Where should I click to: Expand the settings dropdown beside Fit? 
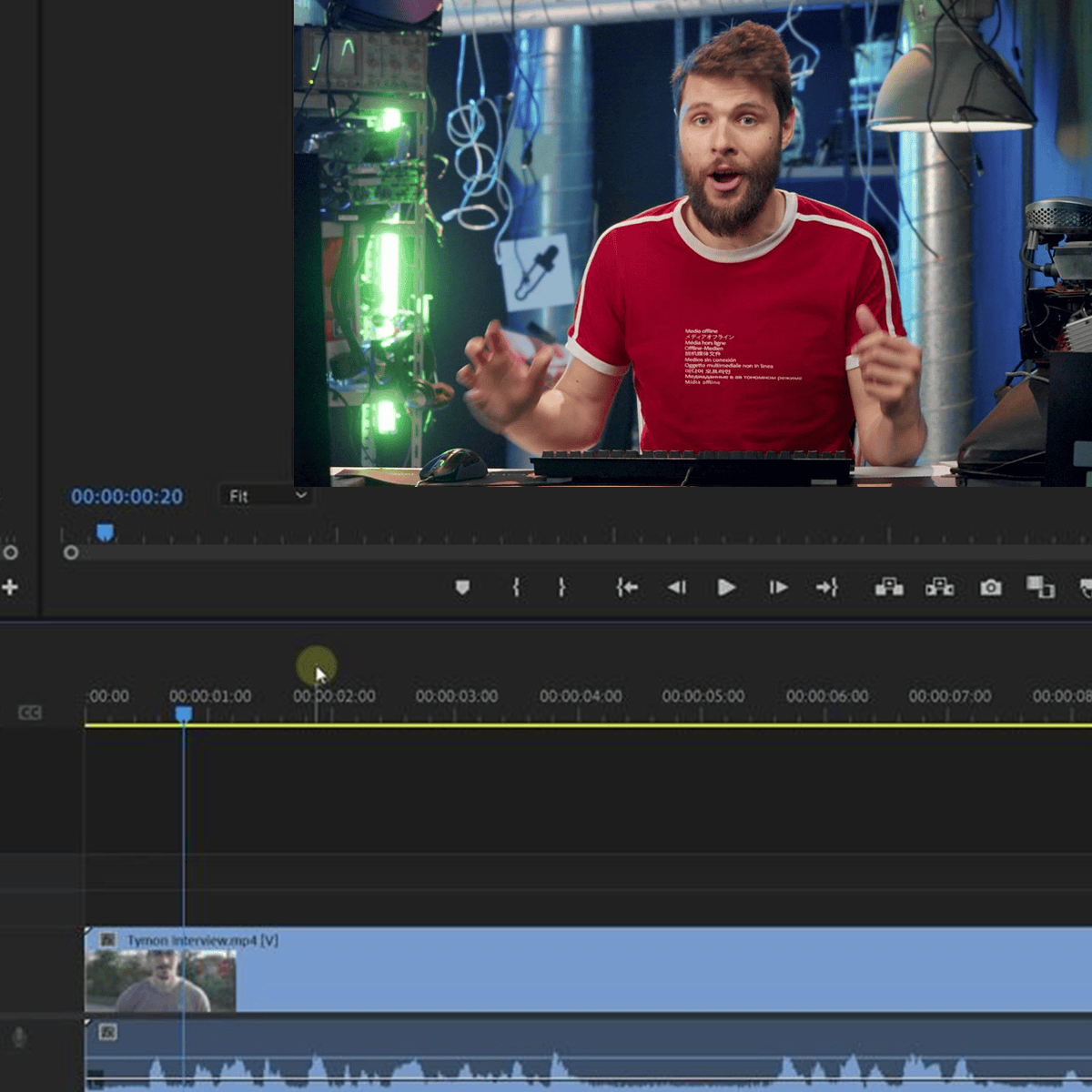[300, 497]
